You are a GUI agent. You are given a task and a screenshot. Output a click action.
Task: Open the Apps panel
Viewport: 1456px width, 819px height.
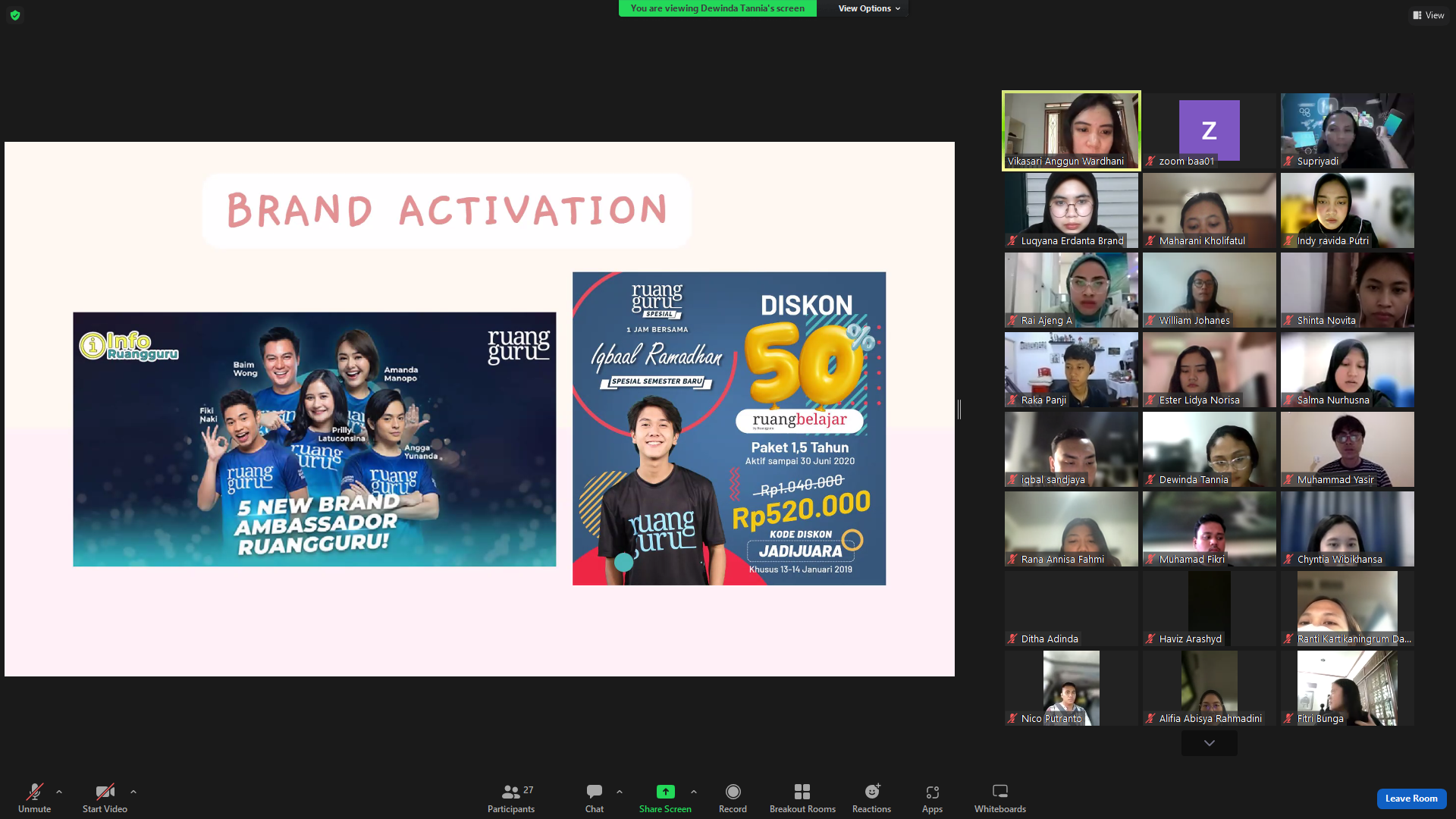click(932, 799)
